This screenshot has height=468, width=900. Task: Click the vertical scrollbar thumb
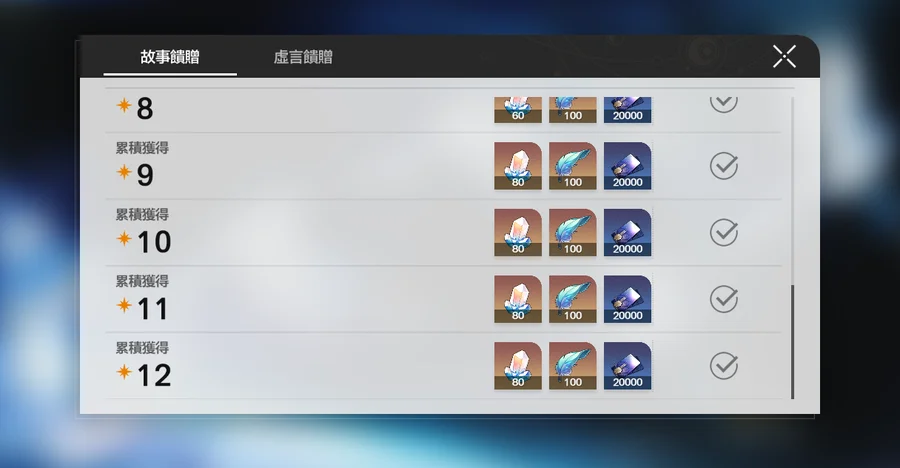793,341
